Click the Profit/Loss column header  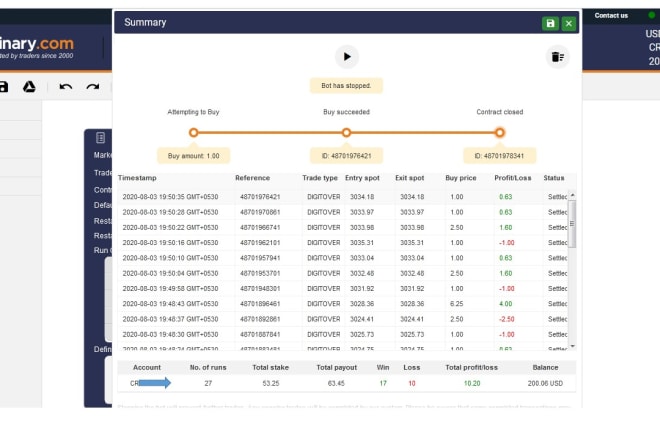(513, 178)
